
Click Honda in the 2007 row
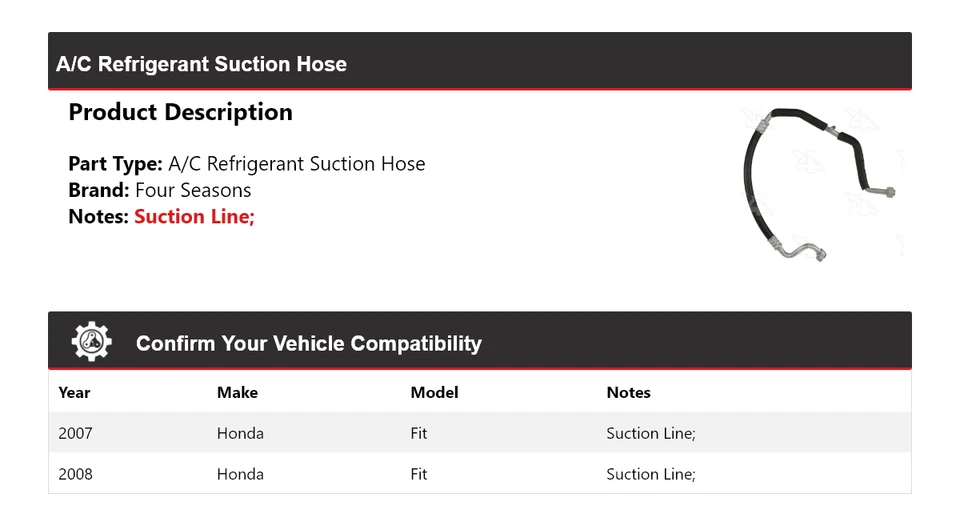[x=240, y=433]
